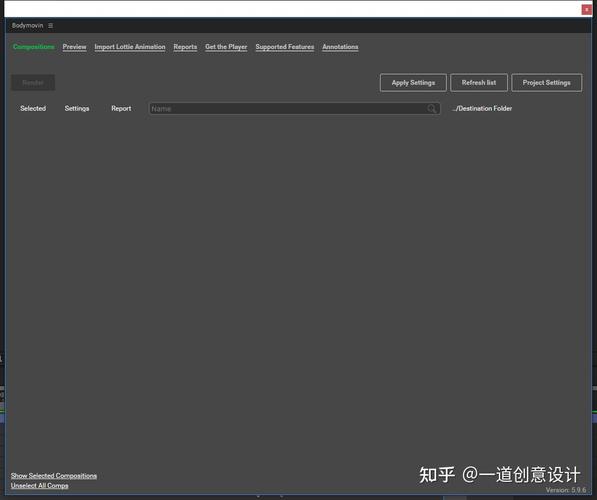Go to Import Lottie Animation tab

pos(130,47)
